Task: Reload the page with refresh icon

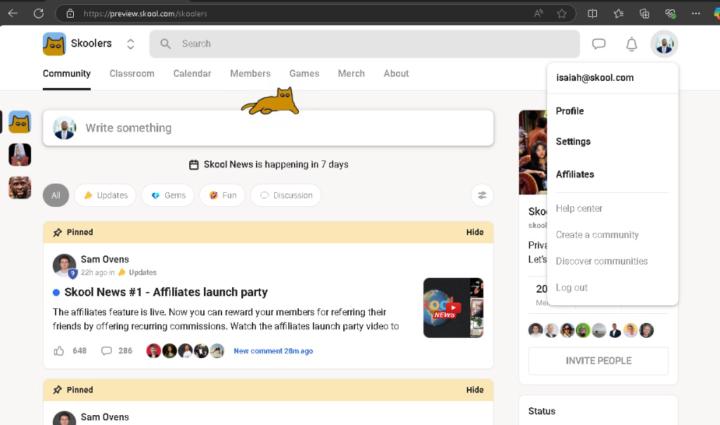Action: (x=39, y=13)
